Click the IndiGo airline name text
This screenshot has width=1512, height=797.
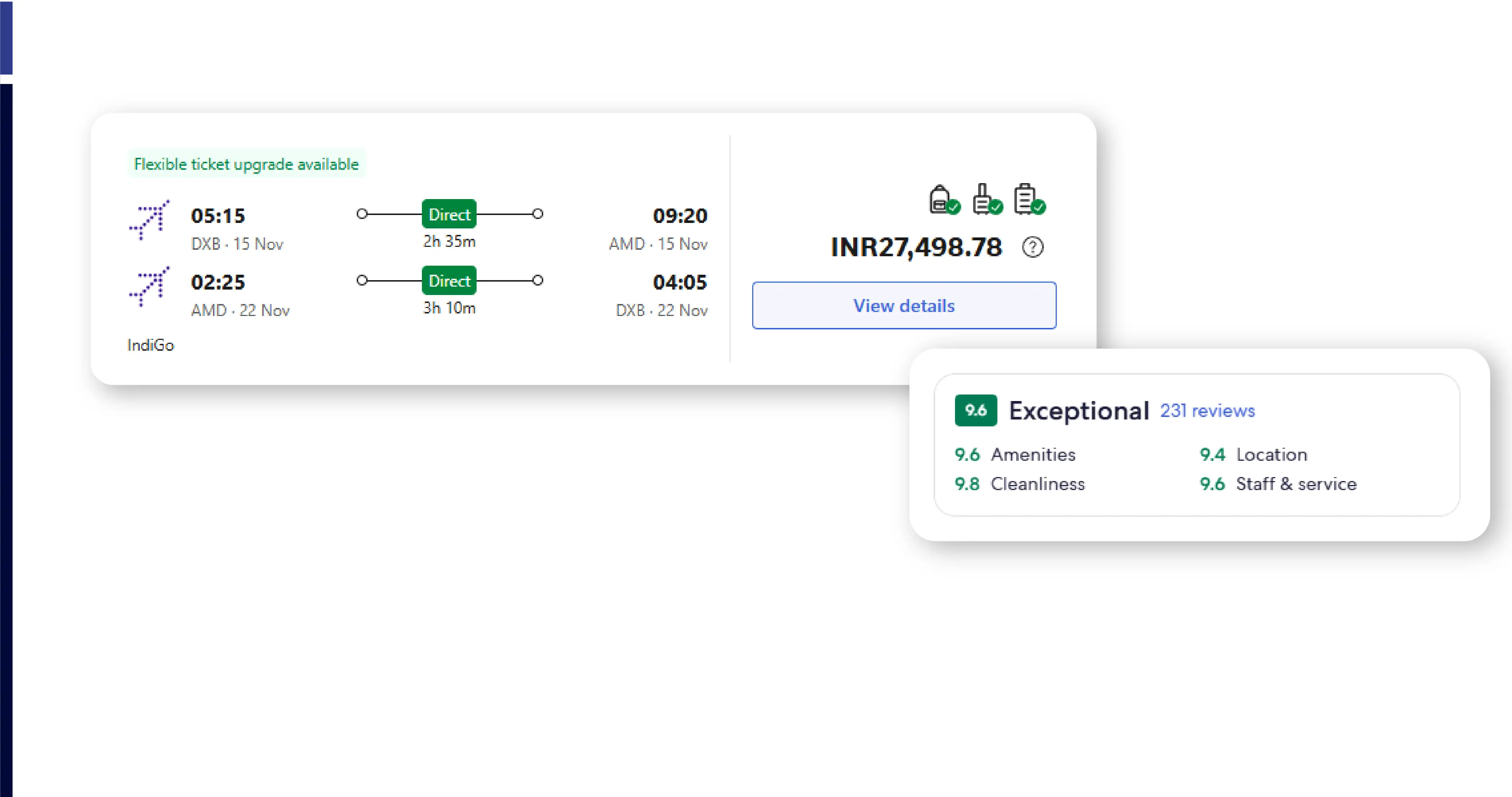(x=151, y=345)
